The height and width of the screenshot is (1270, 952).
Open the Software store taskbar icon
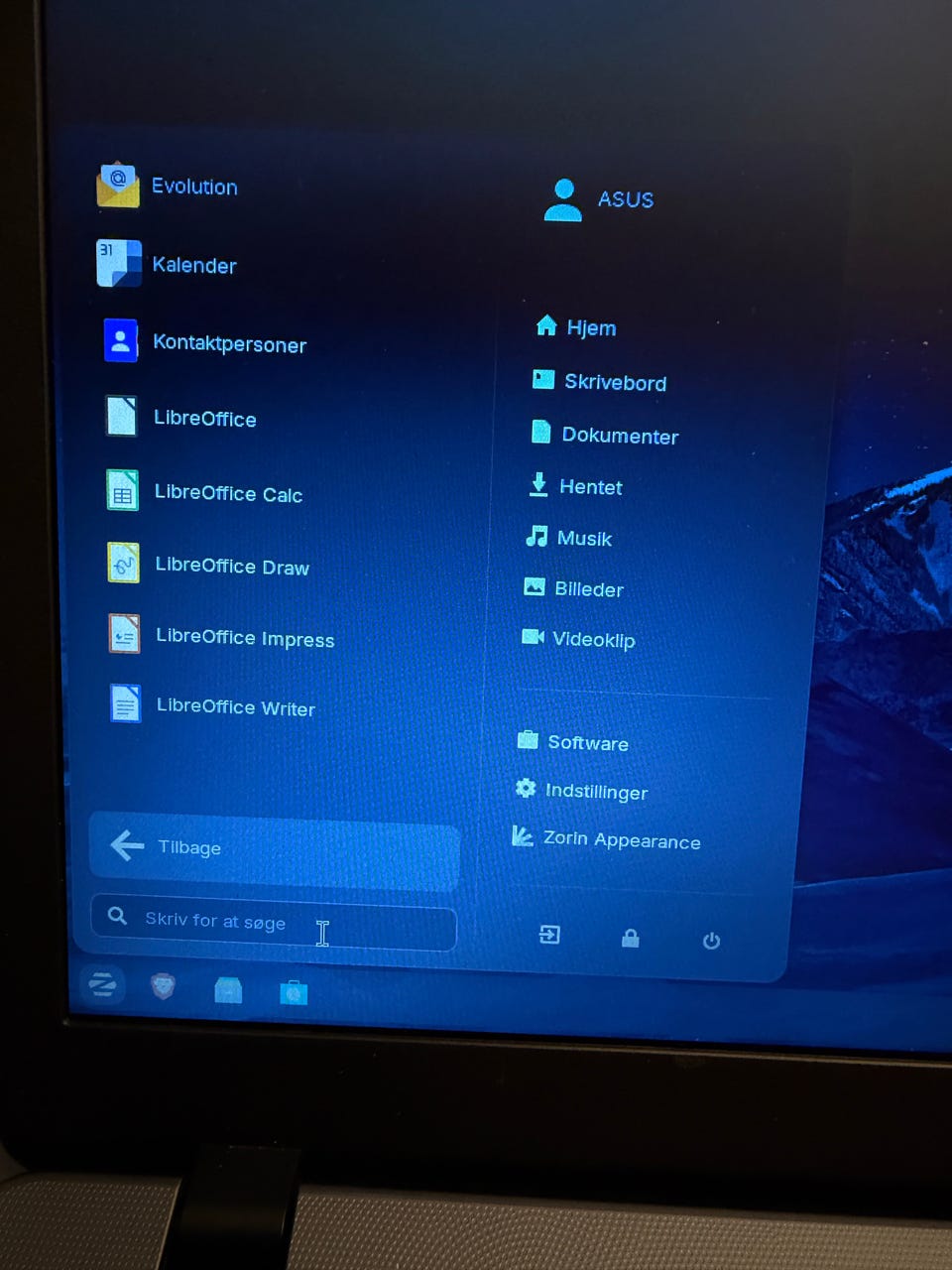(294, 991)
